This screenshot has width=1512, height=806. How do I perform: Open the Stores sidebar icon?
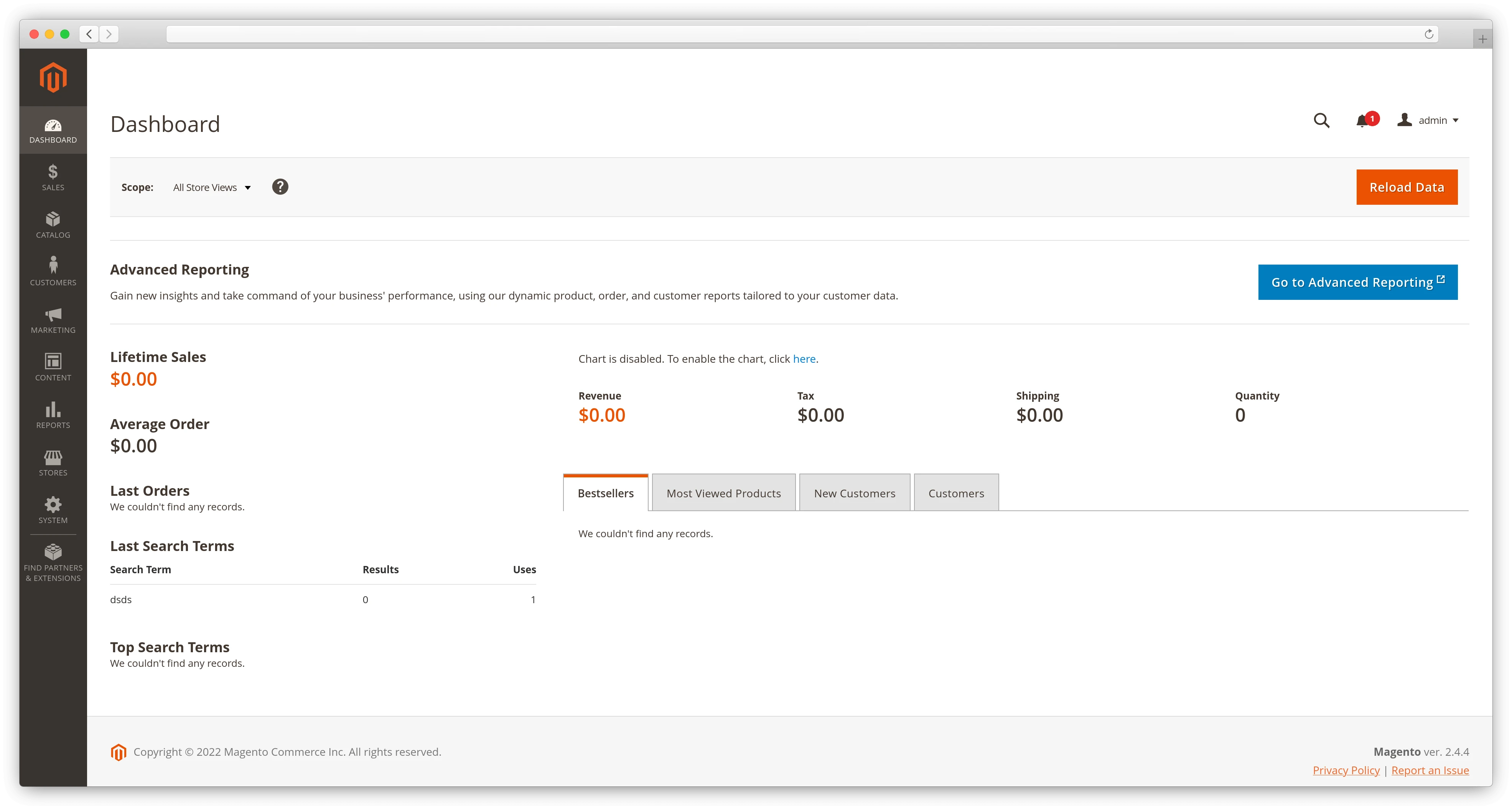(53, 463)
